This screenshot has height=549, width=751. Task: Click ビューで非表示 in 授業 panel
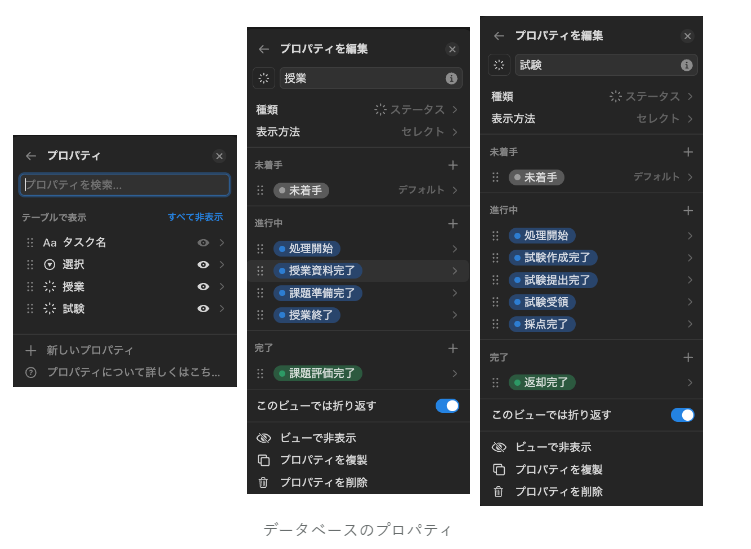(x=358, y=438)
